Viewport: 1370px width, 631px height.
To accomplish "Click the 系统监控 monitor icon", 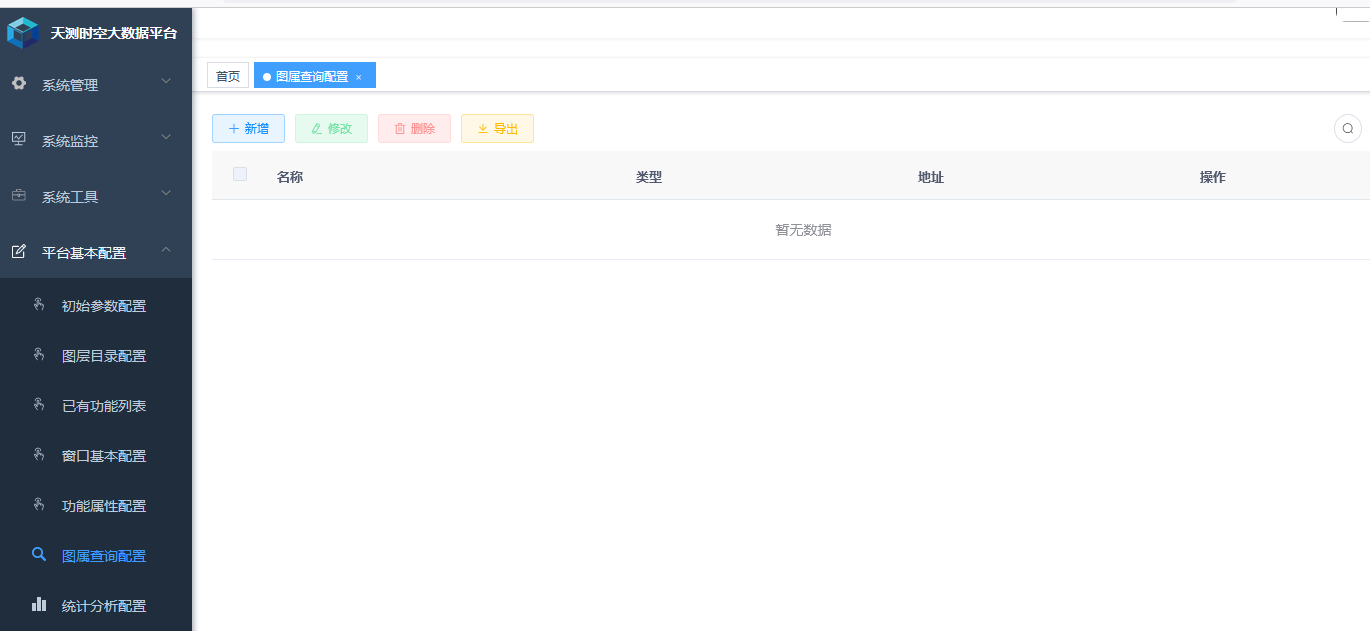I will click(x=19, y=139).
